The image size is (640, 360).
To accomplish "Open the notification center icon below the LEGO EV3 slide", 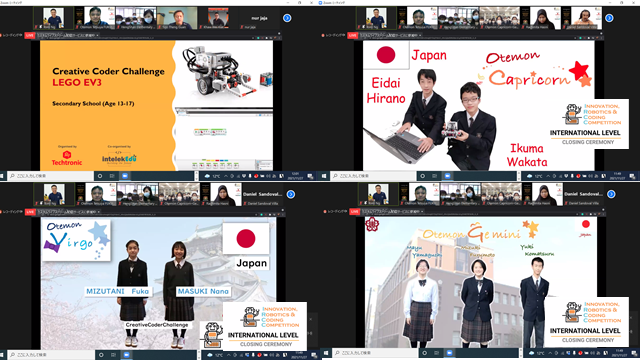I will coord(310,176).
